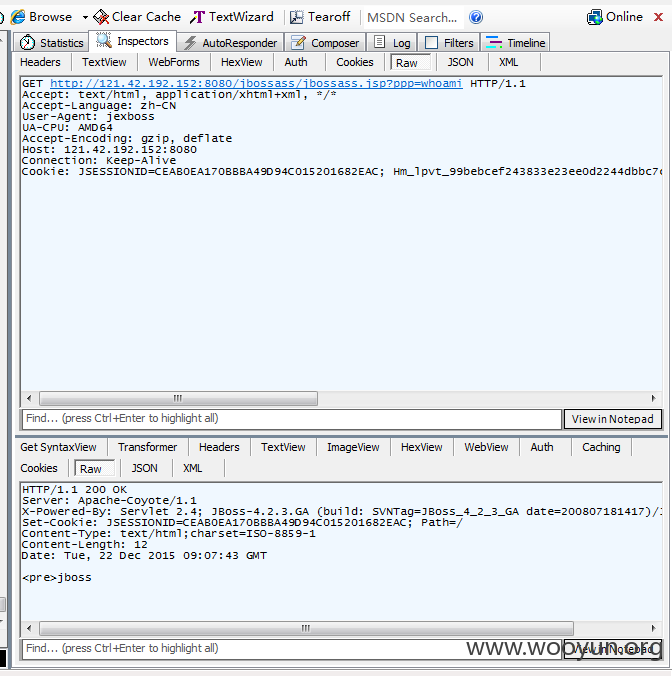Screen dimensions: 672x676
Task: Select the Inspectors tab
Action: (x=133, y=41)
